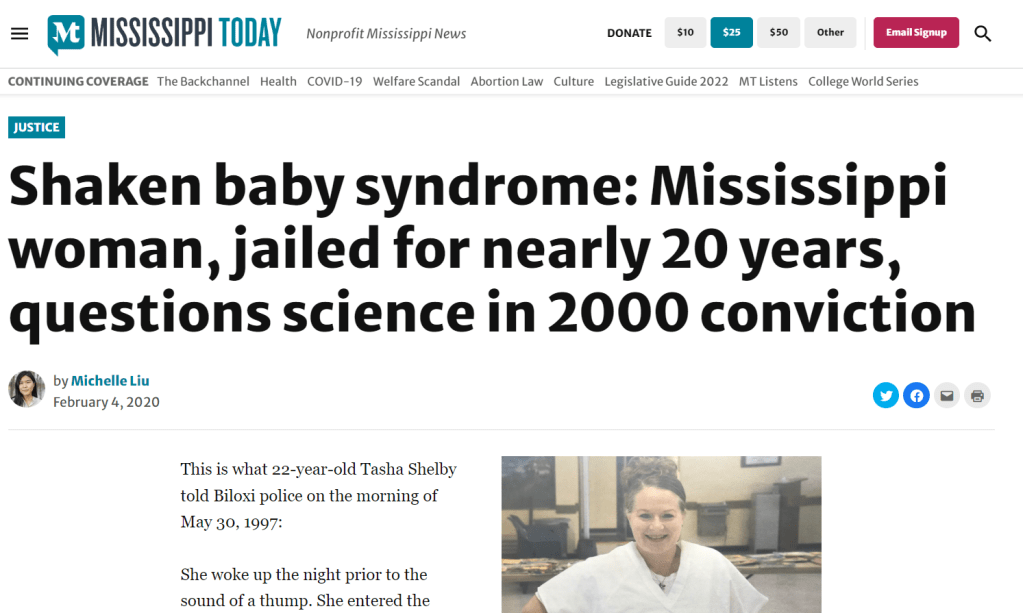Share article via email icon
Image resolution: width=1023 pixels, height=613 pixels.
pos(947,395)
